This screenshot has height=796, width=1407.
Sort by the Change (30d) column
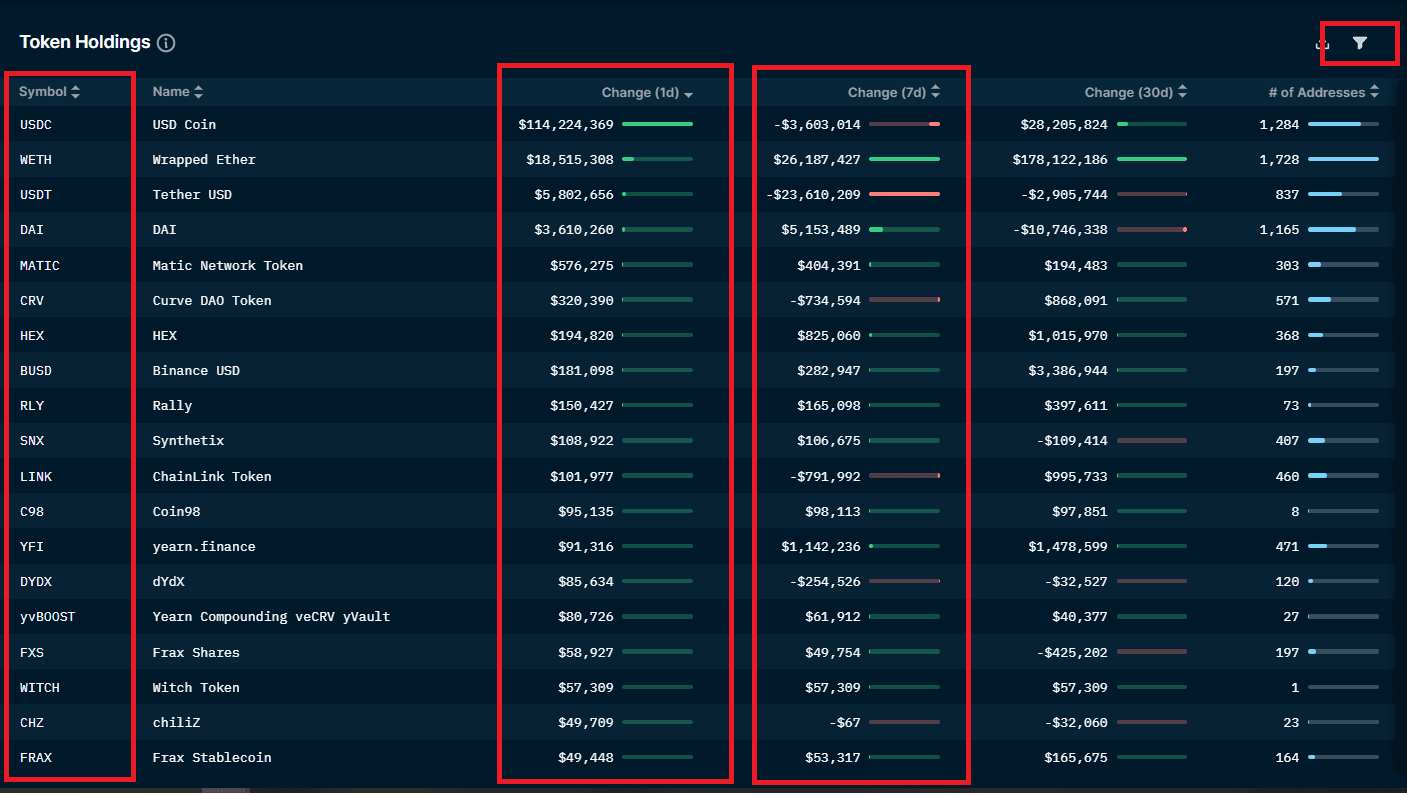click(x=1136, y=92)
